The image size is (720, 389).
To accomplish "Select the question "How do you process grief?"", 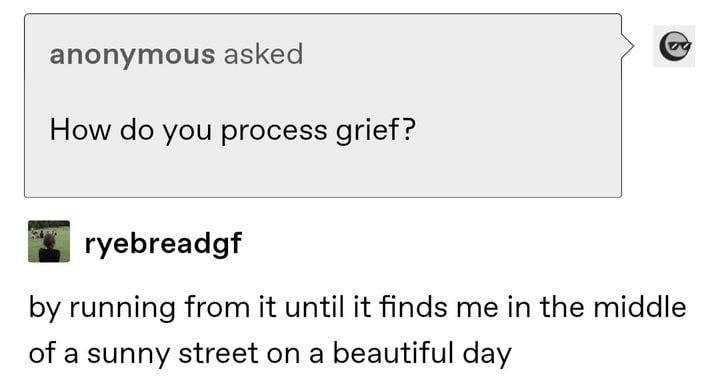I will tap(232, 130).
